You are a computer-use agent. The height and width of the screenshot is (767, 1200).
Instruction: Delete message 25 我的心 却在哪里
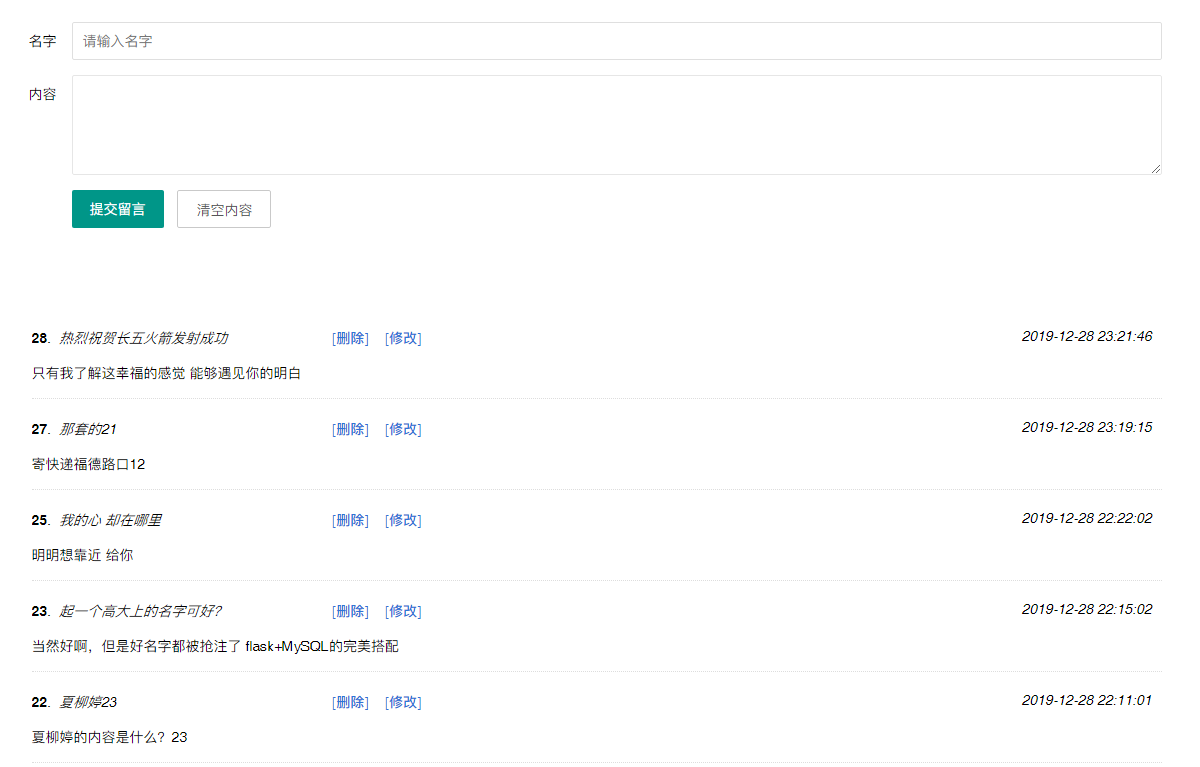click(350, 520)
